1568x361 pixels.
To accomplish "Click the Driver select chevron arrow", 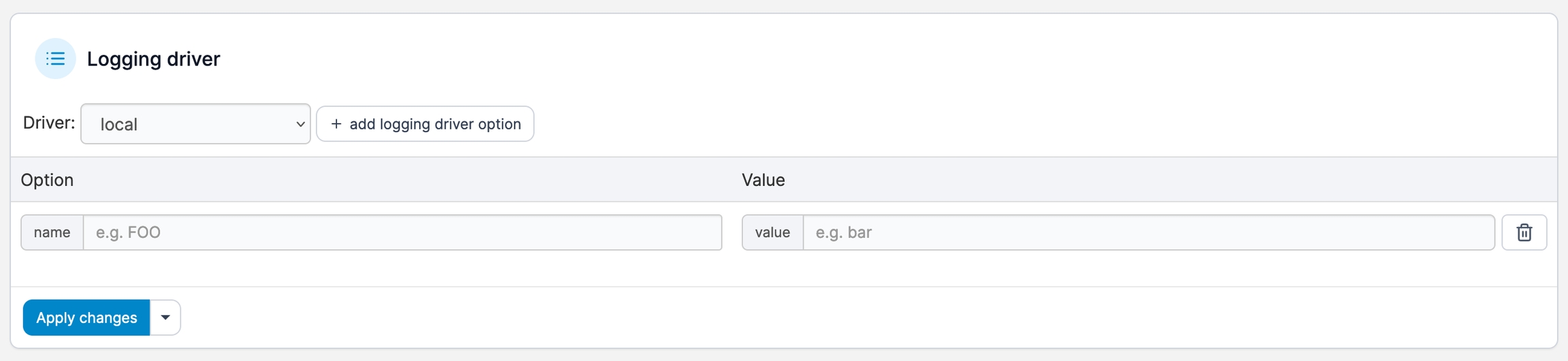I will tap(300, 124).
